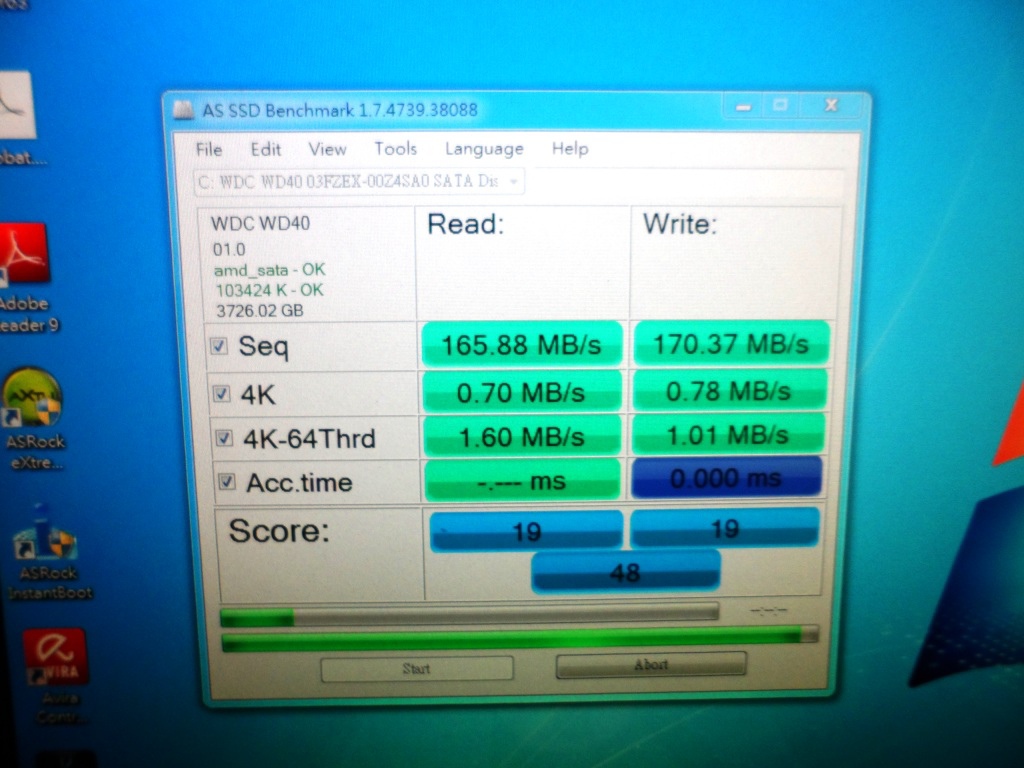Click the elapsed time indicator beside progress bar
The width and height of the screenshot is (1024, 768).
[769, 610]
